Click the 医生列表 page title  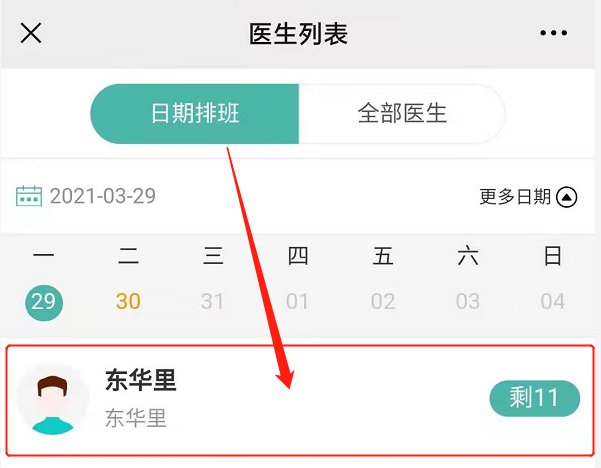pyautogui.click(x=298, y=34)
